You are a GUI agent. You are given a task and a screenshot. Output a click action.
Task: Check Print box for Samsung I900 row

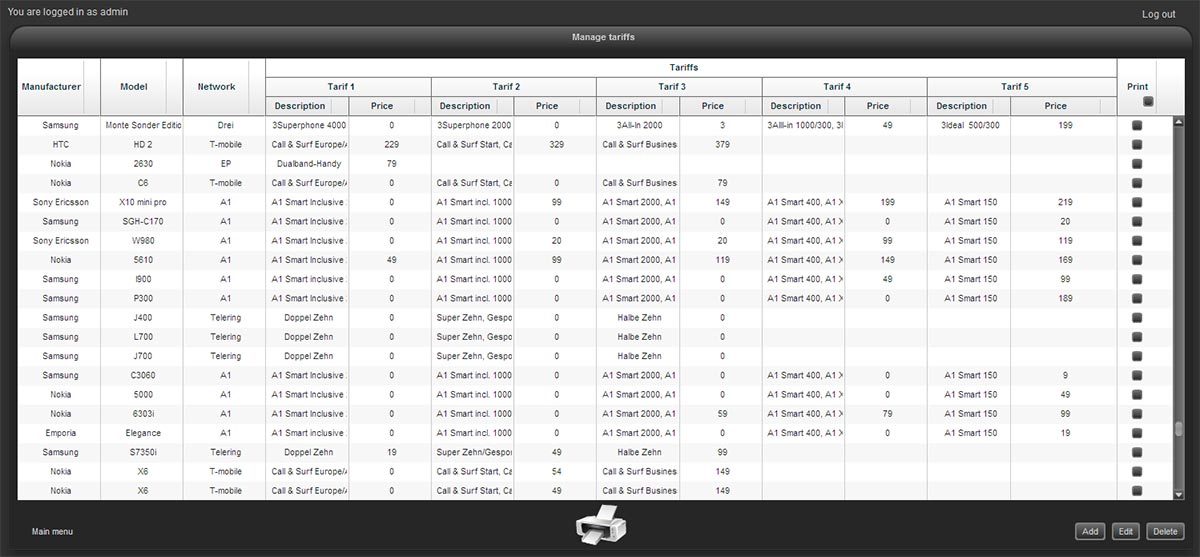pyautogui.click(x=1137, y=280)
